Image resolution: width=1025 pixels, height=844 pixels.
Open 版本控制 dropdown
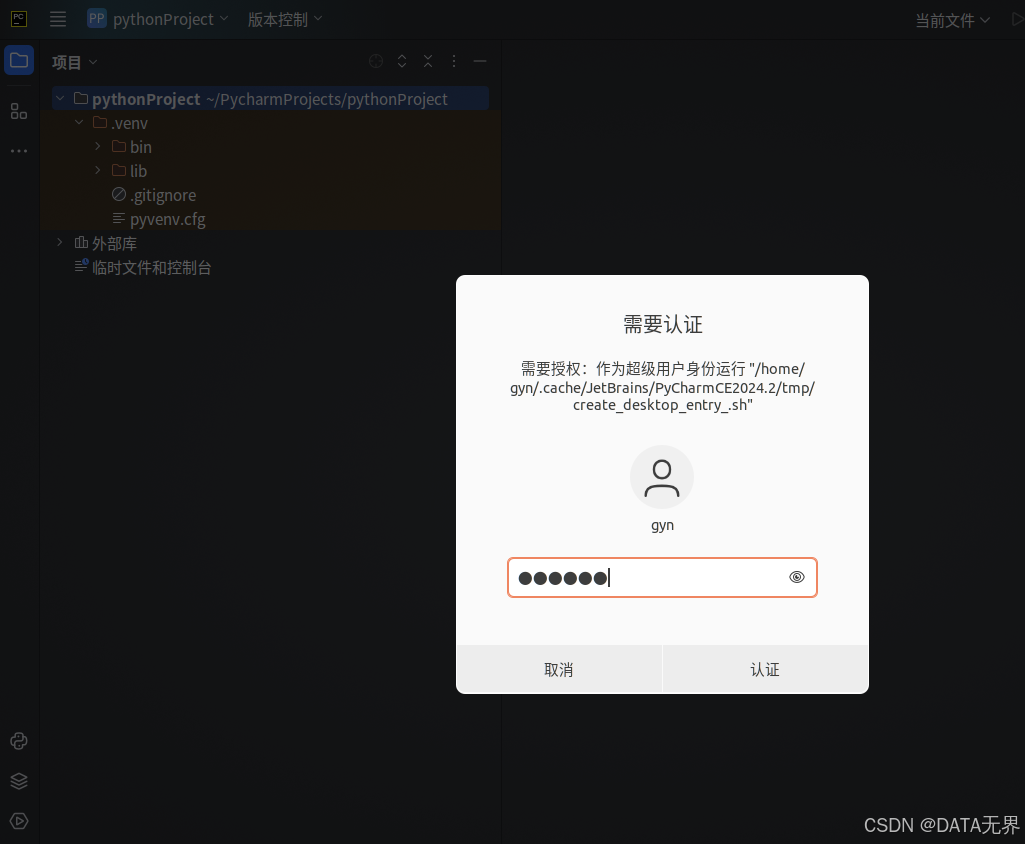click(x=285, y=20)
